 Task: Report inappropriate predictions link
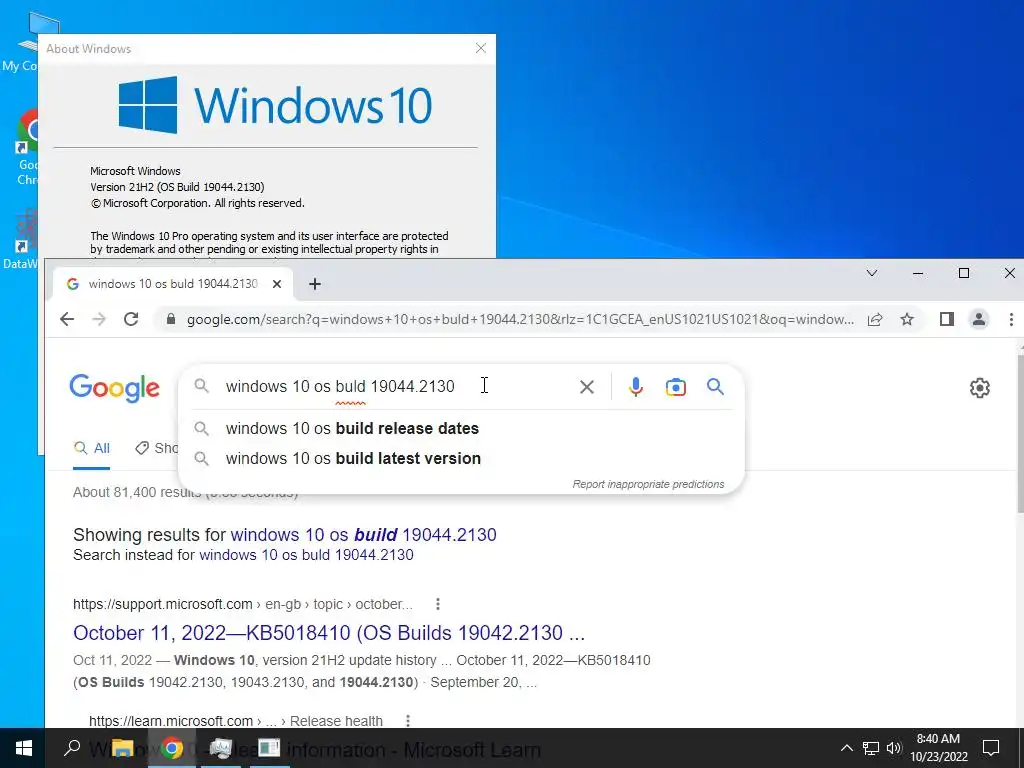coord(648,484)
